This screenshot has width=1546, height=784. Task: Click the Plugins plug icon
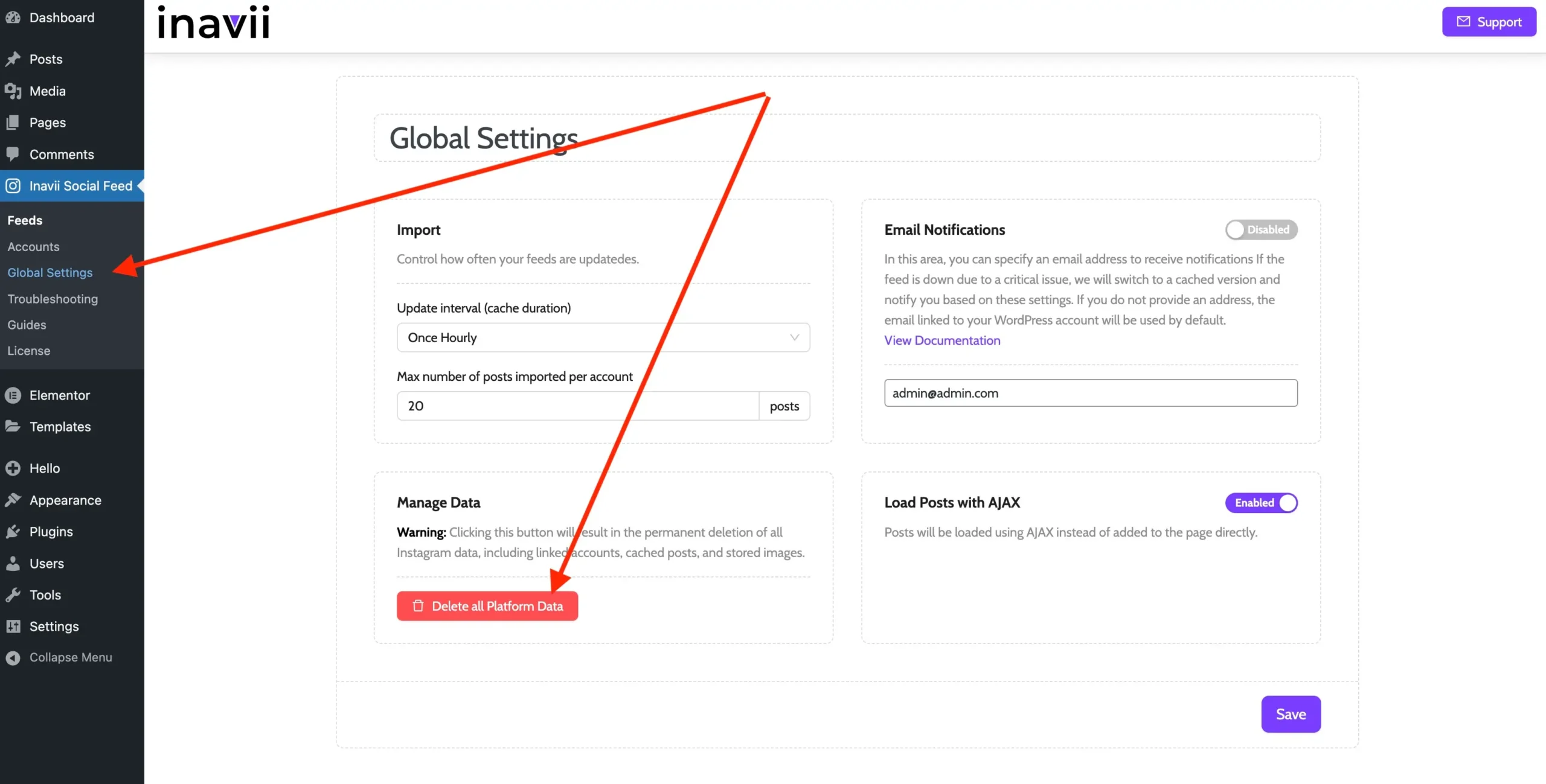click(x=13, y=532)
